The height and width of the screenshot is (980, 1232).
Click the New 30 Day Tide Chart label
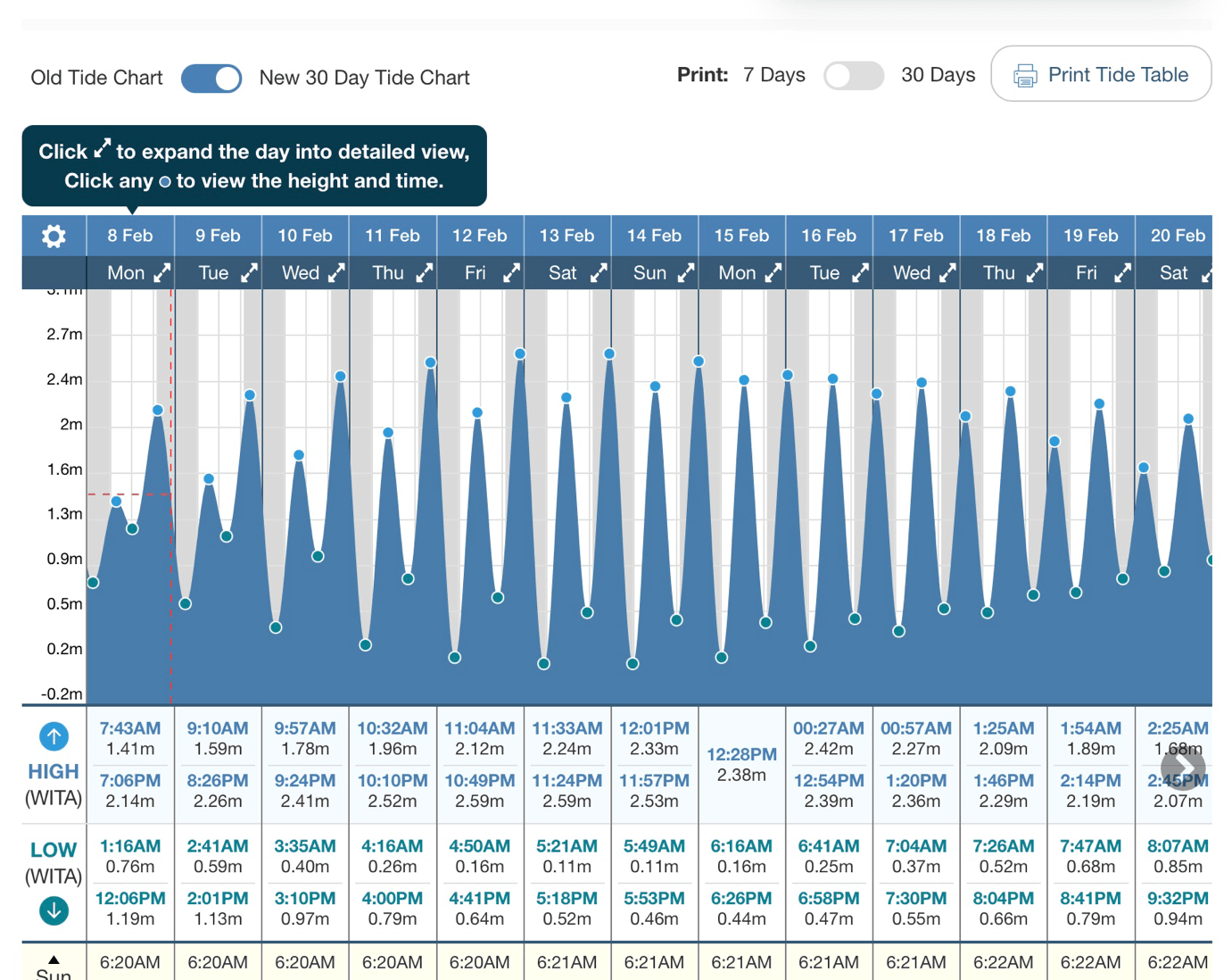[x=364, y=79]
